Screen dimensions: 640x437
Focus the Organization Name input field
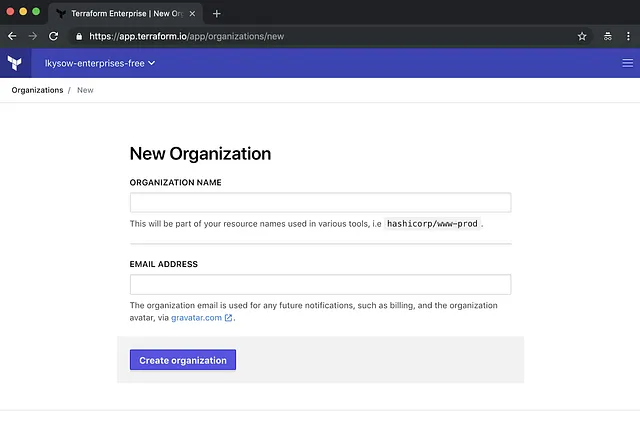(320, 202)
